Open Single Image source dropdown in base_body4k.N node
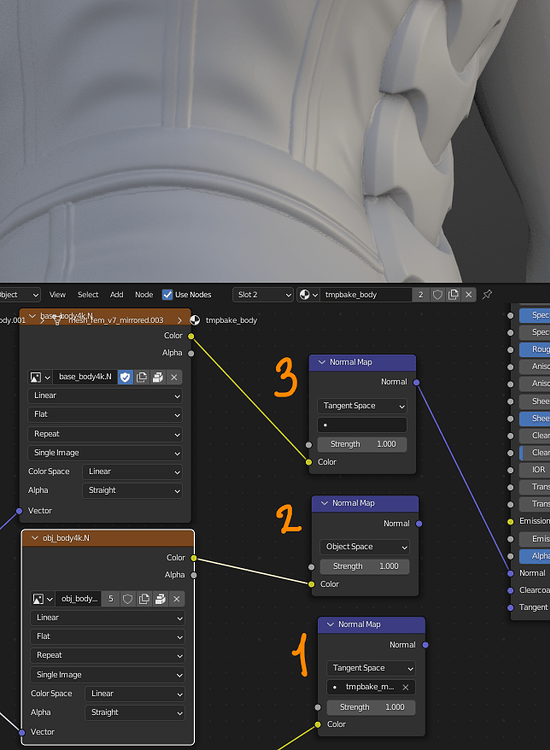The height and width of the screenshot is (750, 550). tap(105, 453)
